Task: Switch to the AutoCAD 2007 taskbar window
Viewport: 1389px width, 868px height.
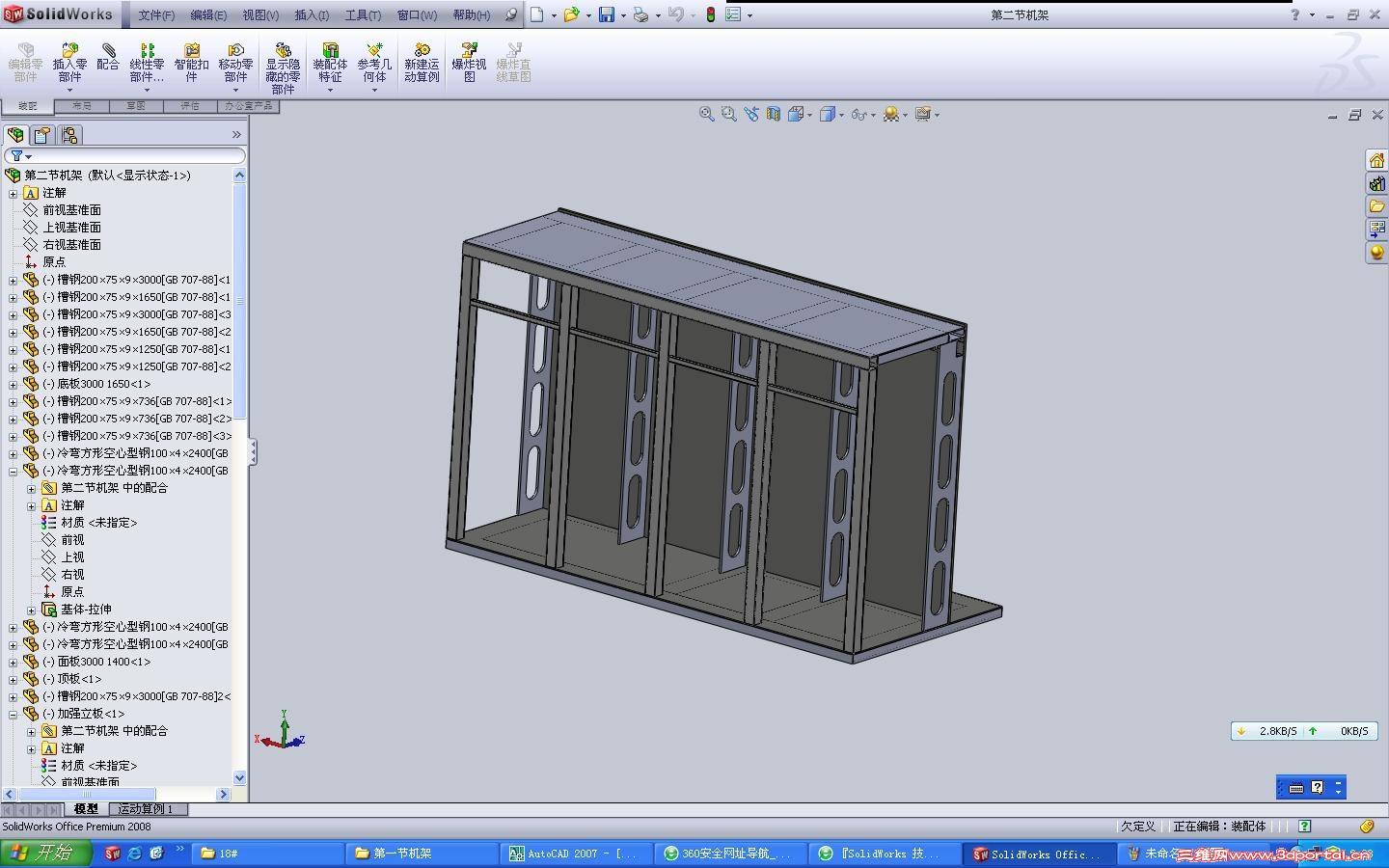Action: [575, 854]
